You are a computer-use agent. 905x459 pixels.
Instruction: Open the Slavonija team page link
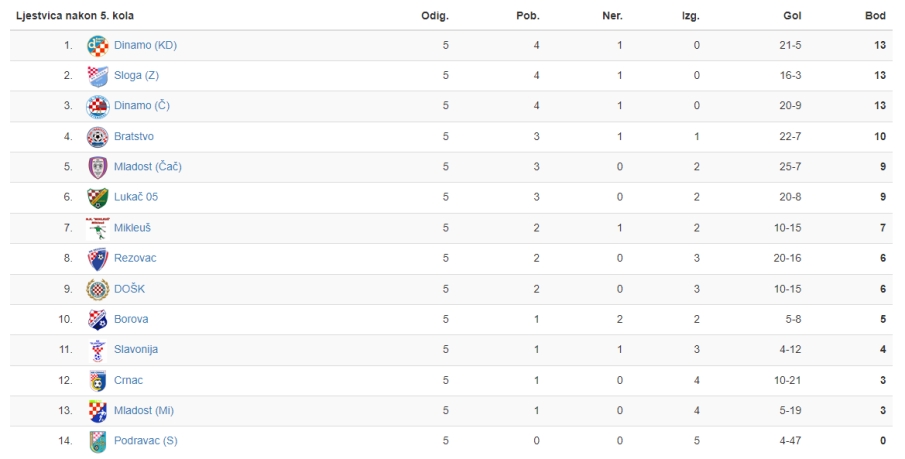pos(136,349)
